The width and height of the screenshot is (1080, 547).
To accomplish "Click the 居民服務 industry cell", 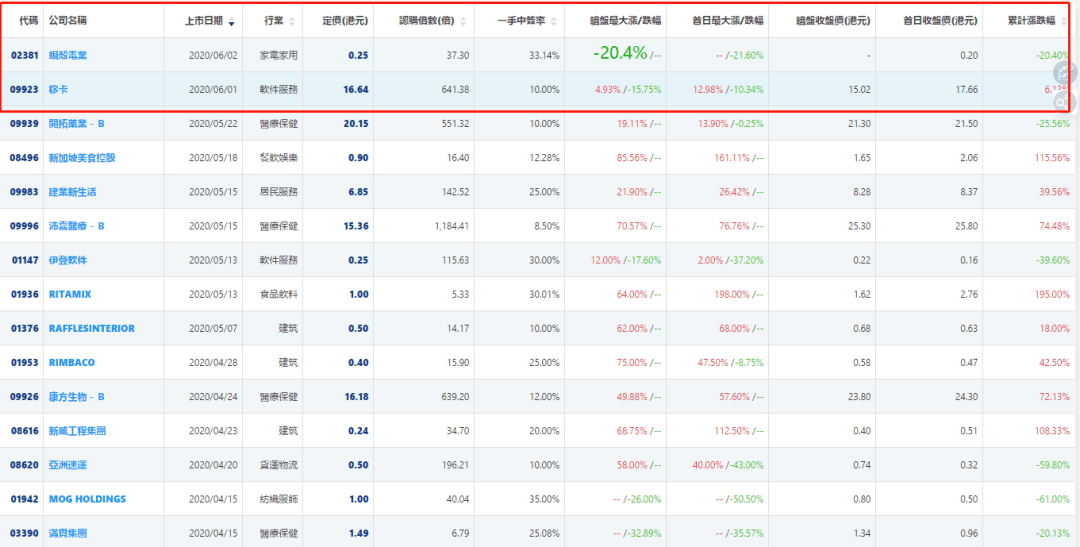I will pyautogui.click(x=278, y=192).
